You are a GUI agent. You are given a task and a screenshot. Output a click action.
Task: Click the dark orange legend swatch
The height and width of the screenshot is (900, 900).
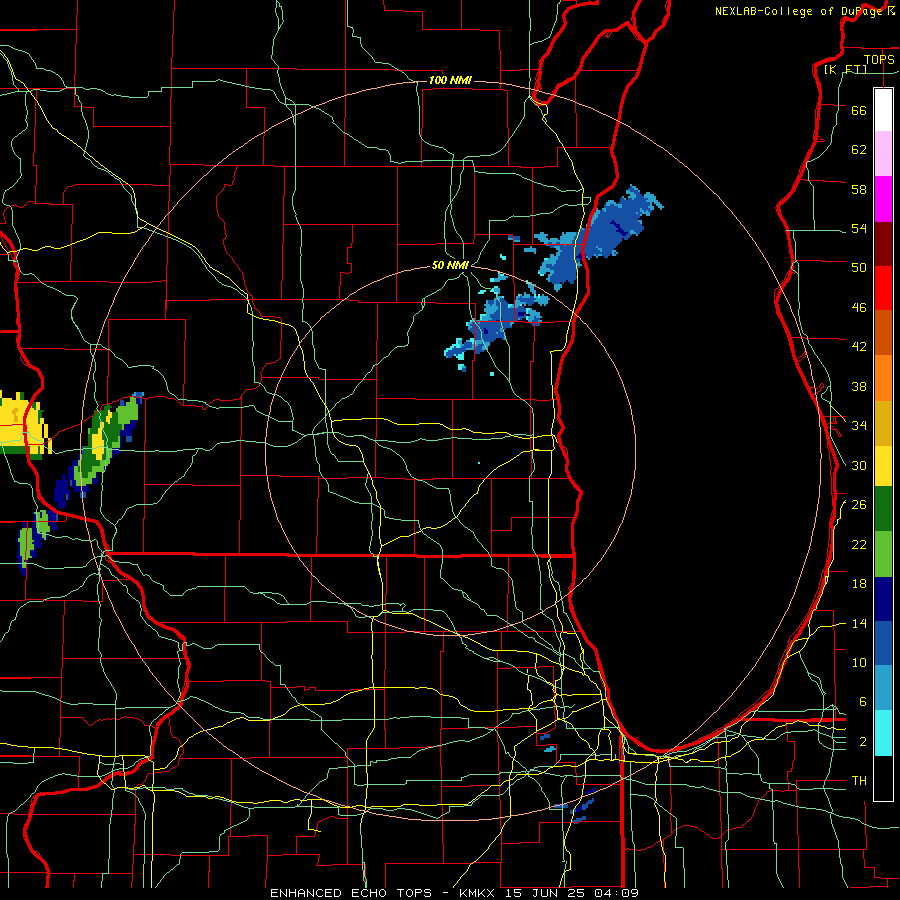point(883,332)
